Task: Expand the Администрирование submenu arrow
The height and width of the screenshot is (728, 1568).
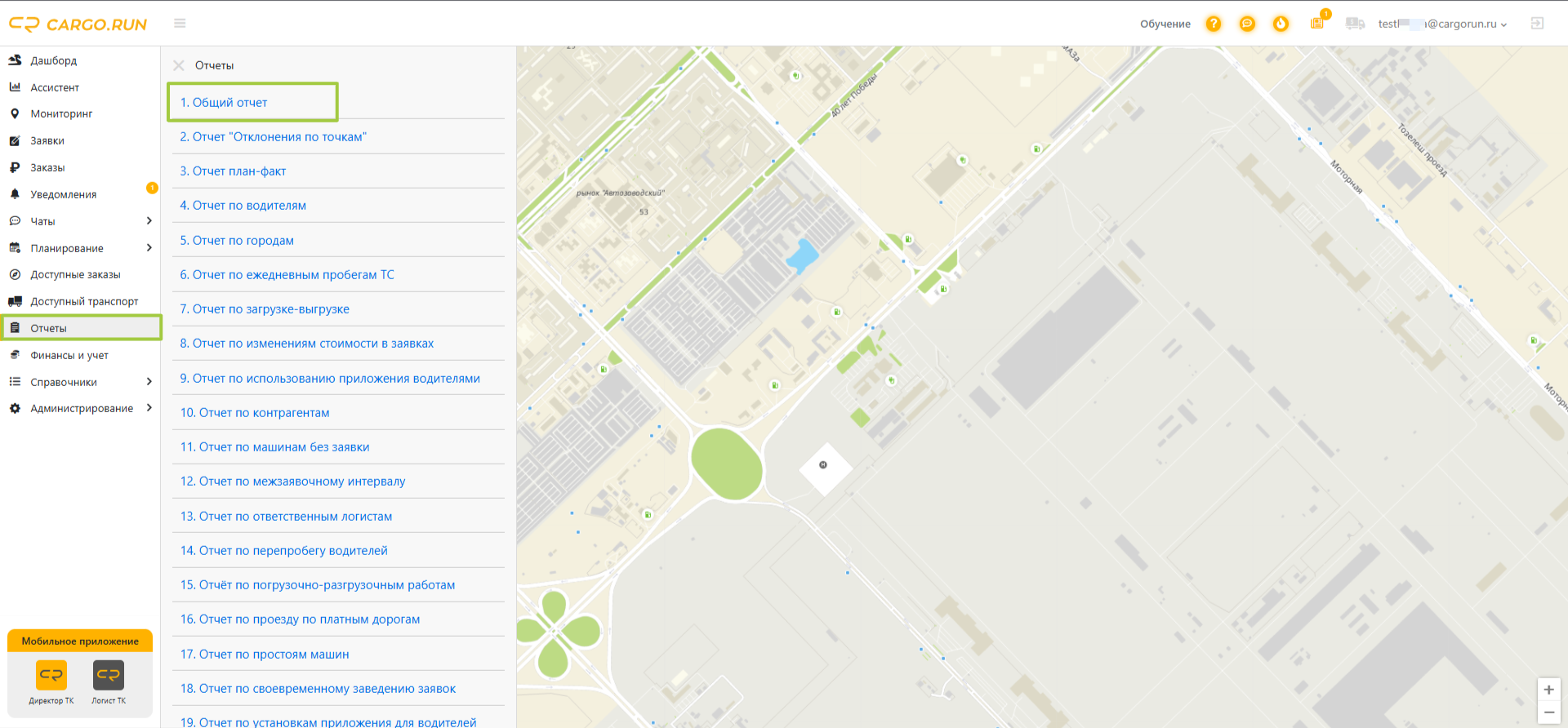Action: click(149, 408)
